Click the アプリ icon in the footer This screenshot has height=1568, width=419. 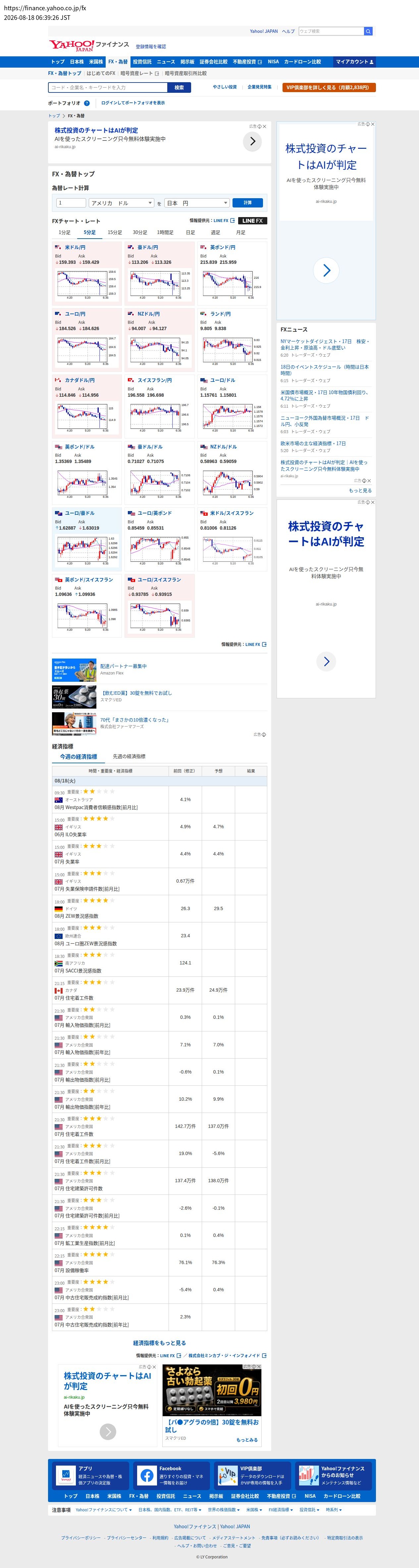coord(66,1475)
